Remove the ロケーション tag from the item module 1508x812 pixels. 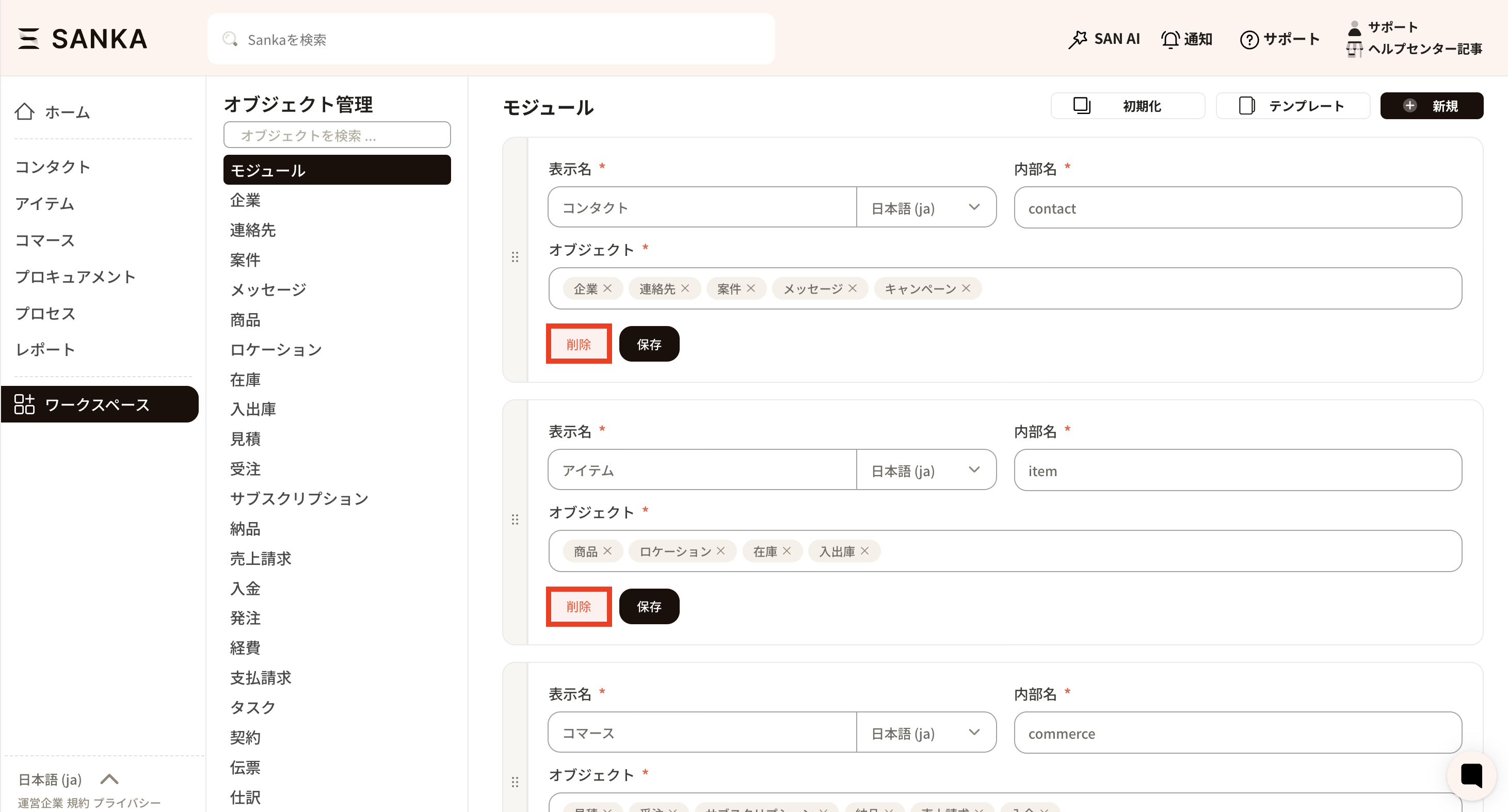(x=720, y=551)
